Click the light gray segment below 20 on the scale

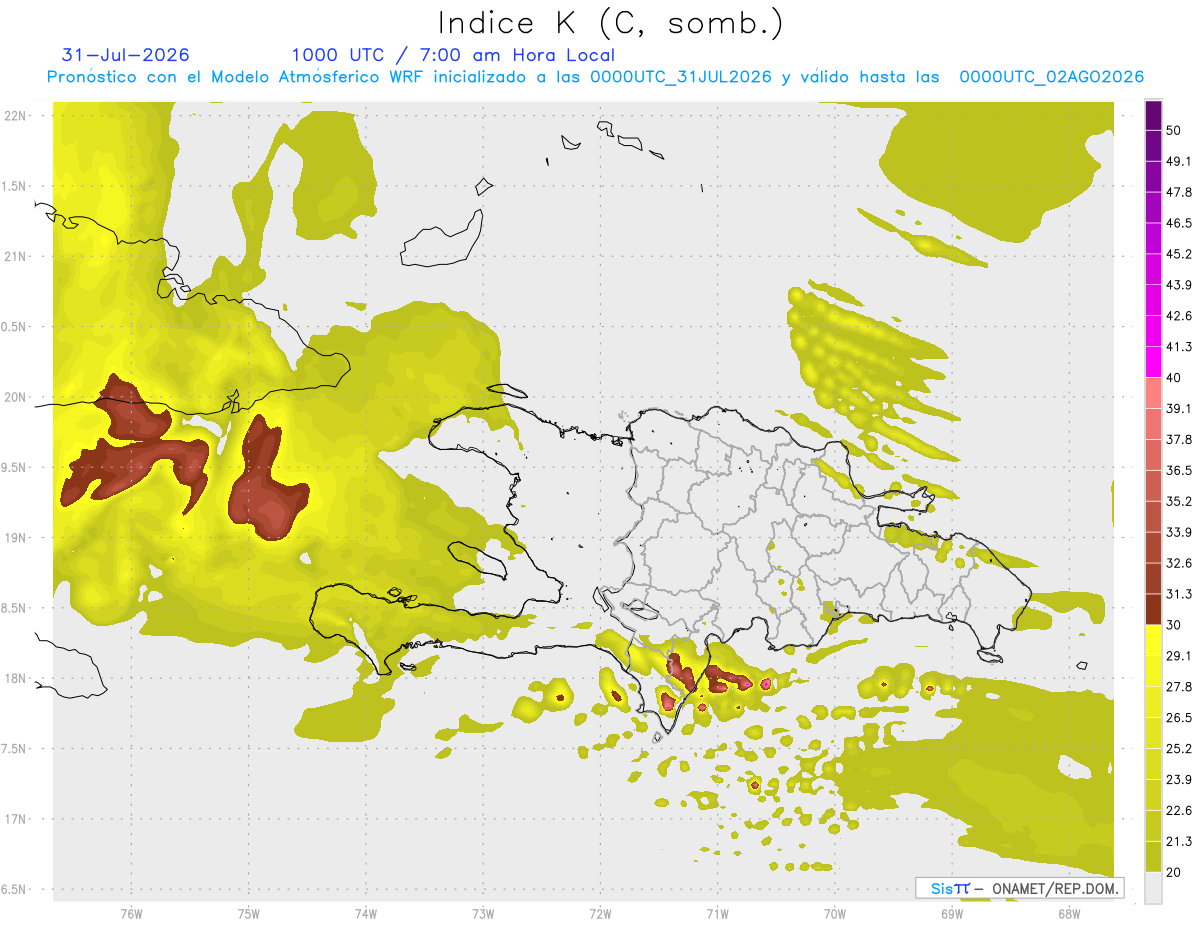pos(1153,887)
